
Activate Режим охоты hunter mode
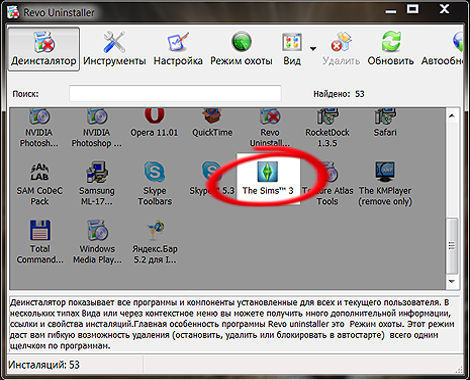tap(241, 49)
